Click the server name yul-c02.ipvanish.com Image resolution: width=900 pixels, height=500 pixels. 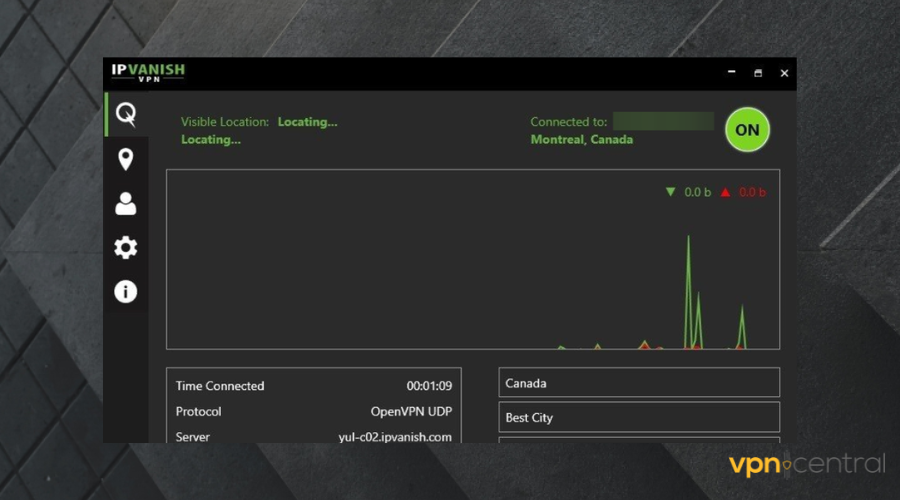(x=395, y=437)
